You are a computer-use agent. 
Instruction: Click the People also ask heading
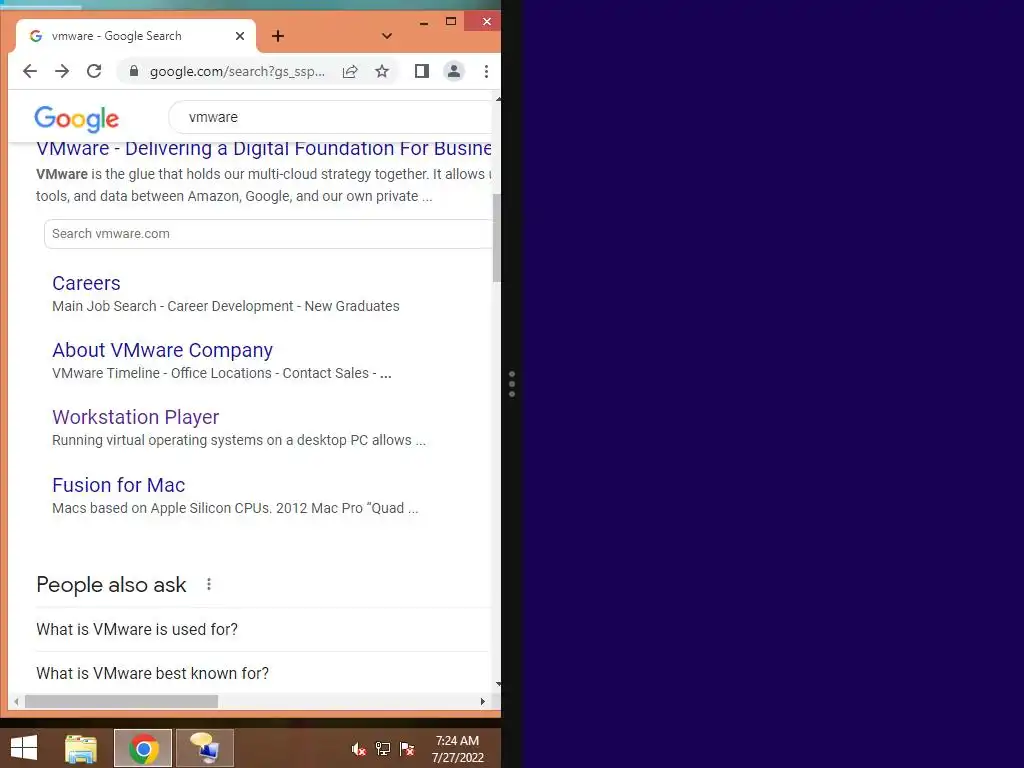111,584
